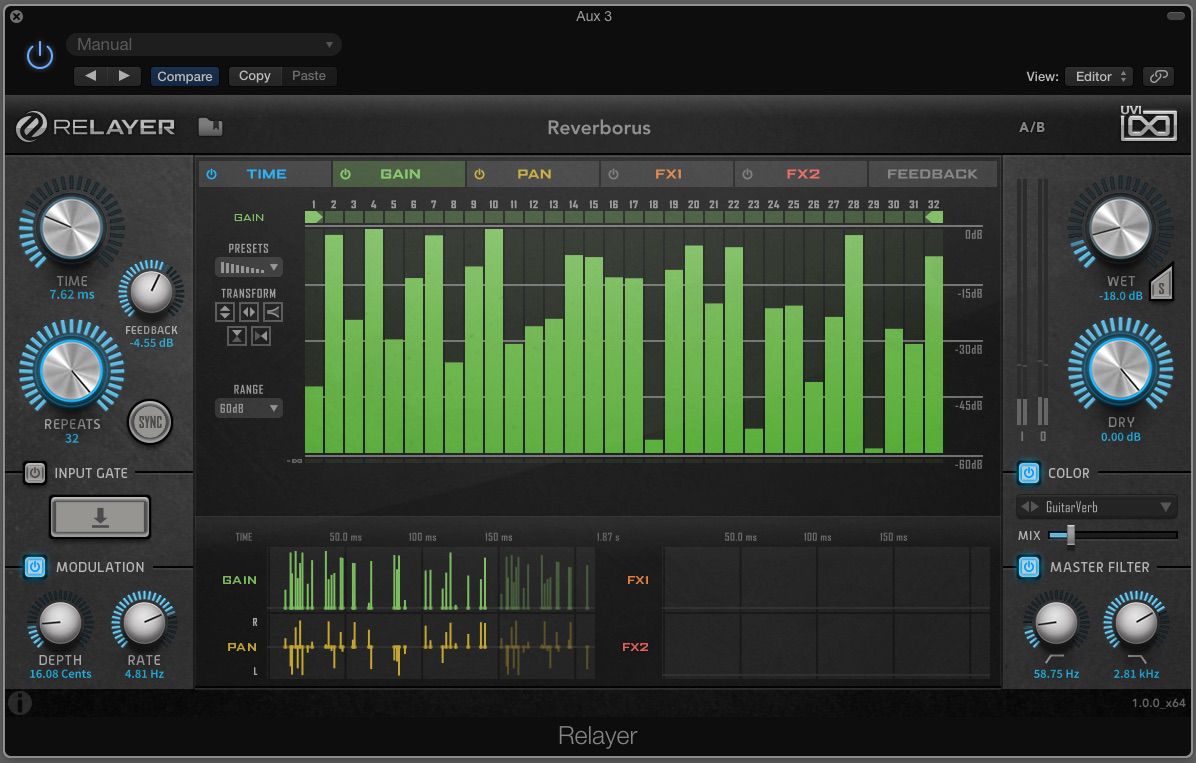1196x763 pixels.
Task: Switch to the PAN tab
Action: (x=533, y=174)
